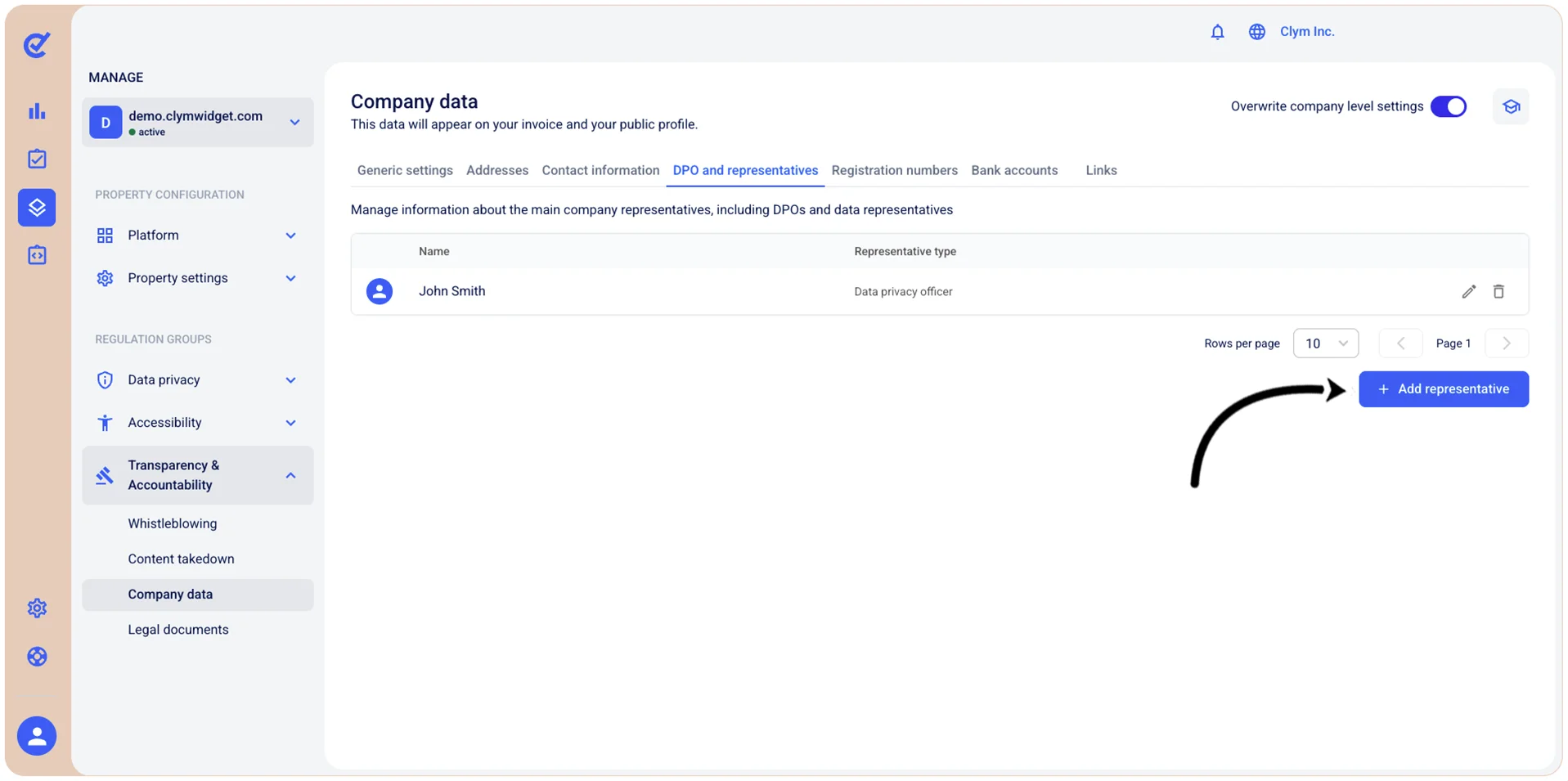Expand the Property settings chevron
This screenshot has height=781, width=1568.
tap(290, 278)
